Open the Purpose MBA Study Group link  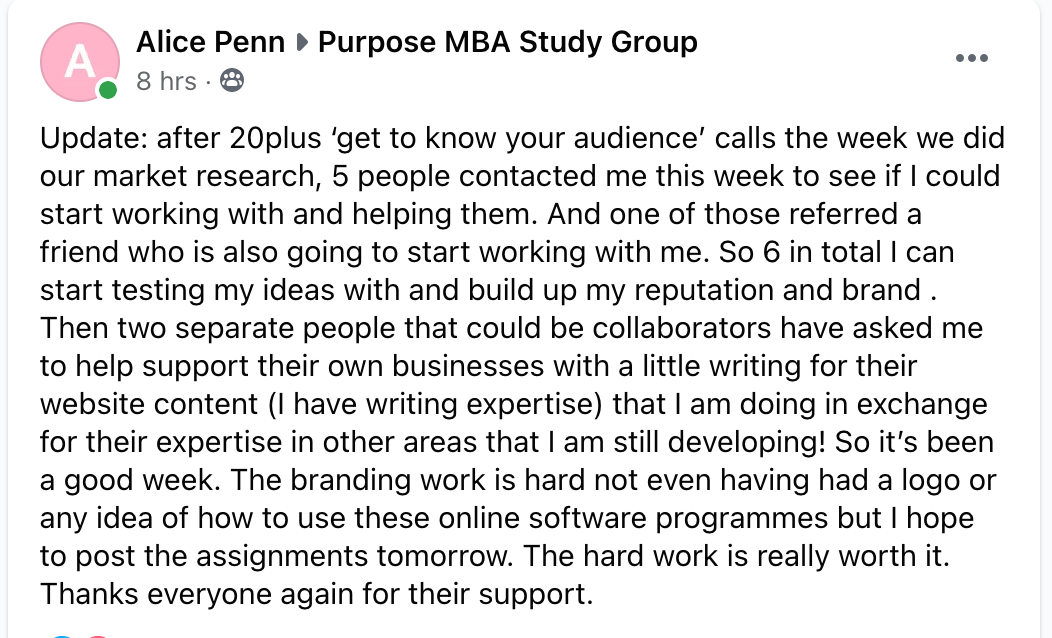click(x=508, y=42)
